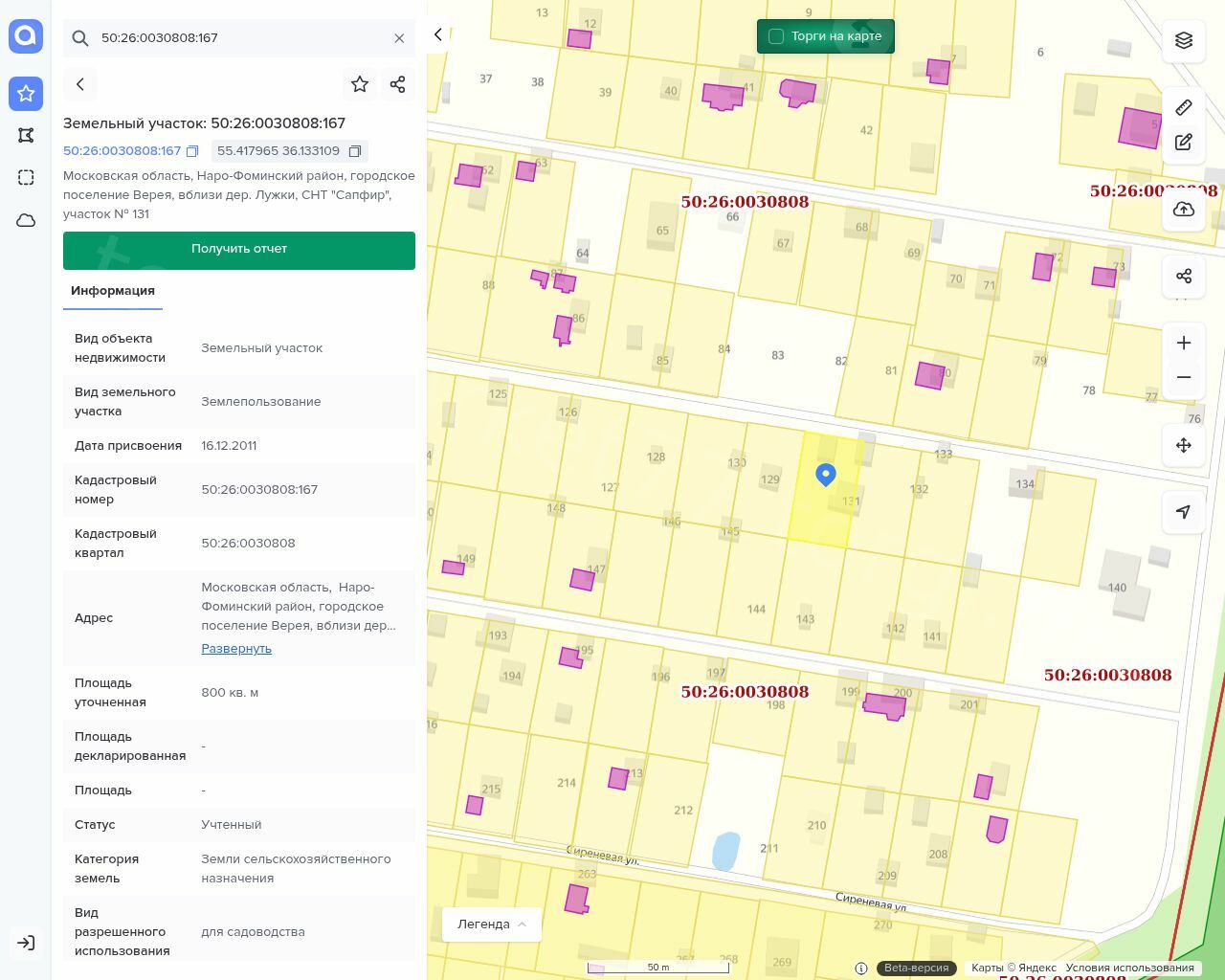Add parcel to favorites with star icon

(x=360, y=84)
